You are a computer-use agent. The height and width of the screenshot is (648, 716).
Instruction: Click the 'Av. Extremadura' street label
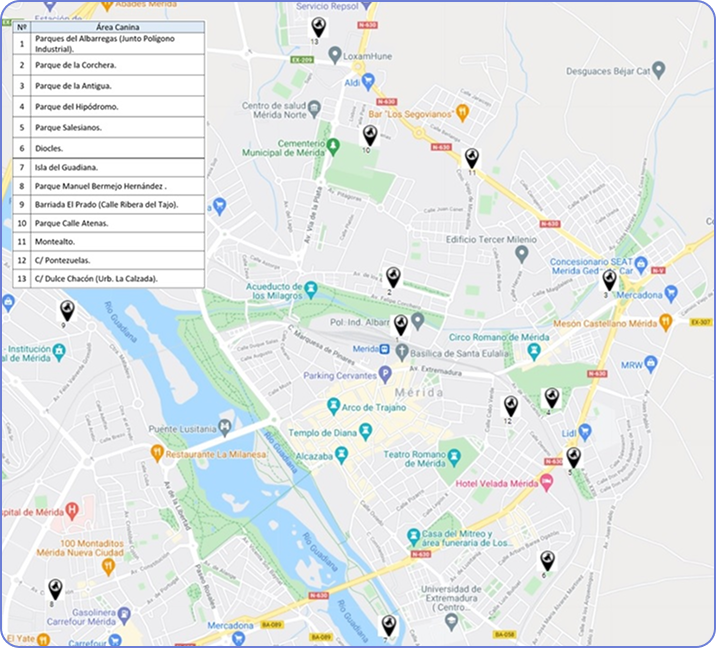(435, 370)
